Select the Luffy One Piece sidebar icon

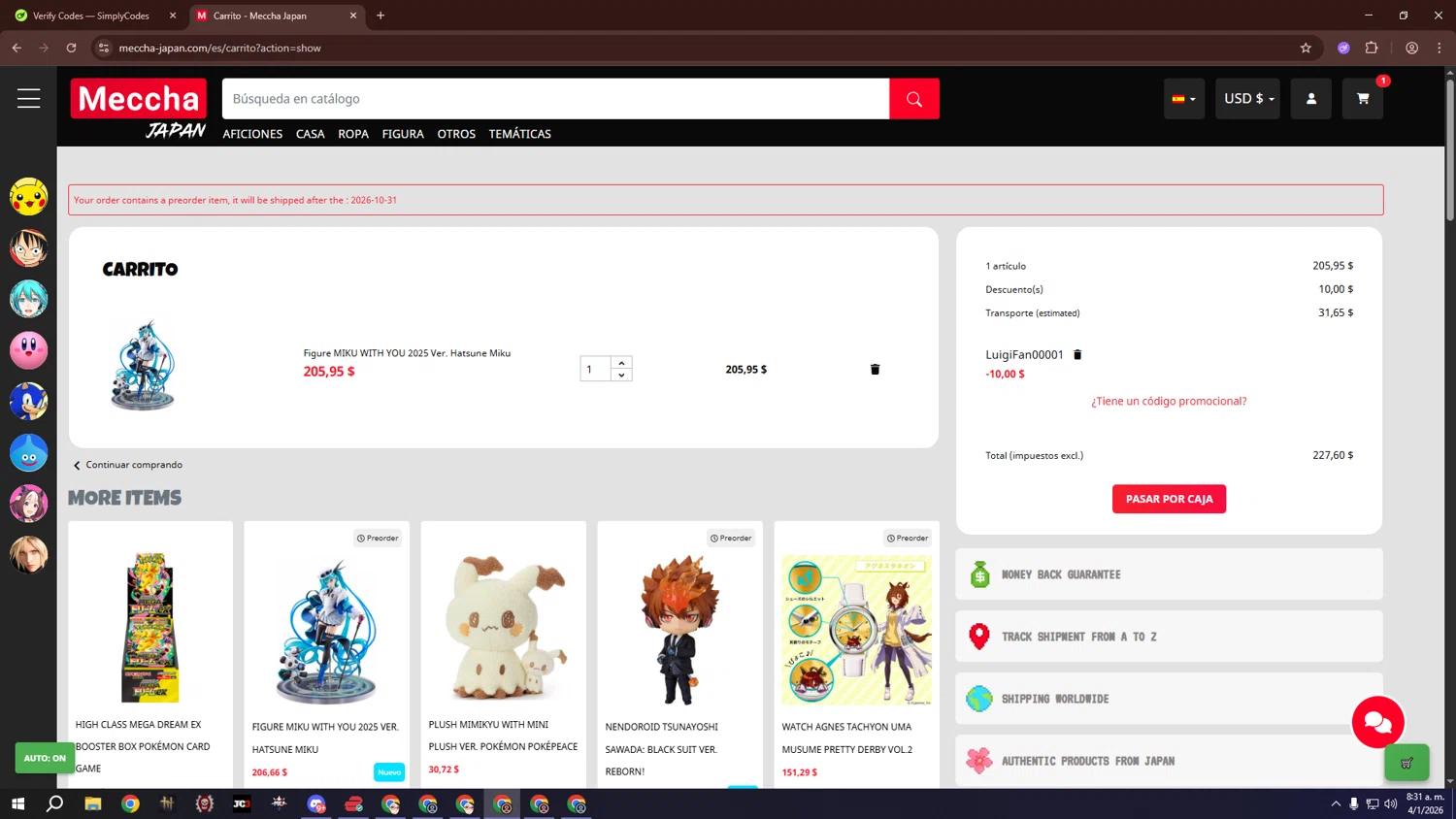point(28,248)
